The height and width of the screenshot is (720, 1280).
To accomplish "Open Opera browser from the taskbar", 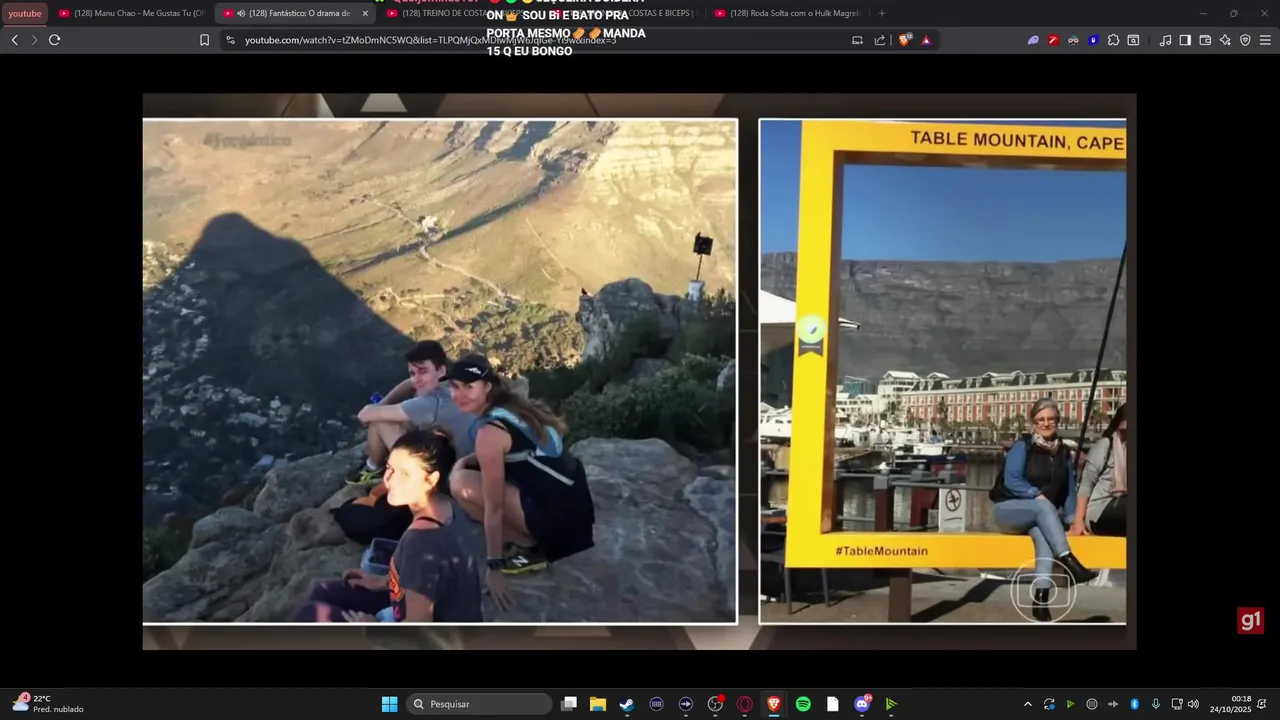I will [x=744, y=704].
